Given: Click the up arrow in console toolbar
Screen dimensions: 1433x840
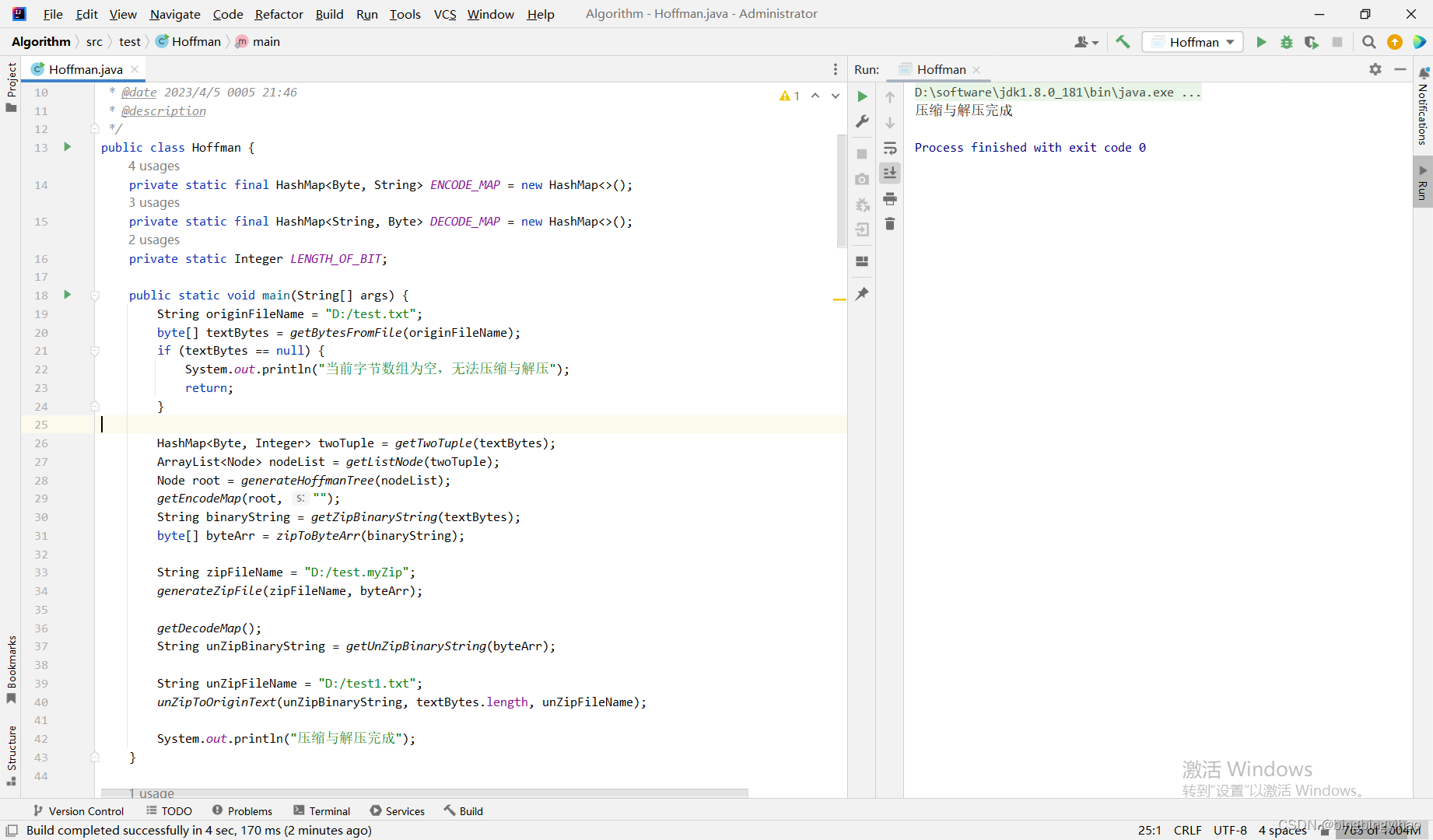Looking at the screenshot, I should 890,97.
